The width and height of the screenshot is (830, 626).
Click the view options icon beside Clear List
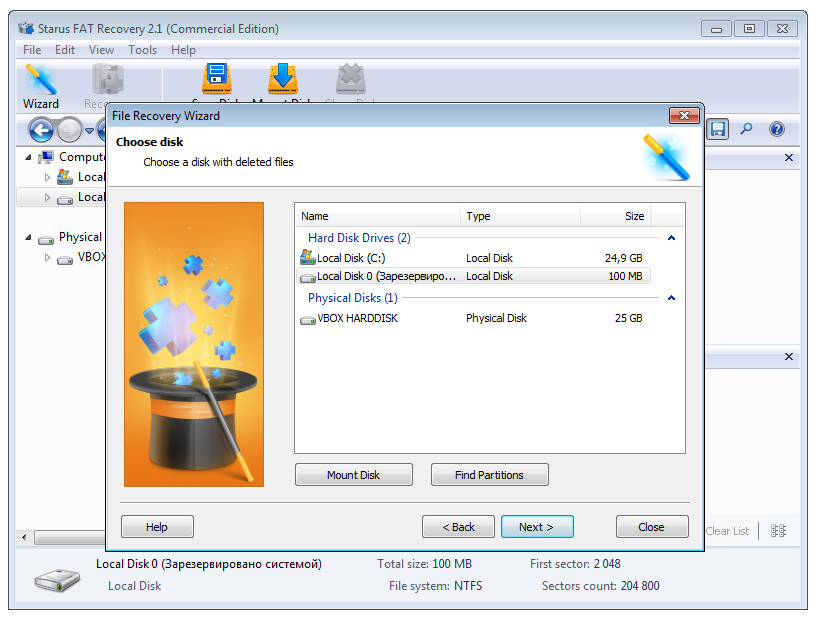778,531
